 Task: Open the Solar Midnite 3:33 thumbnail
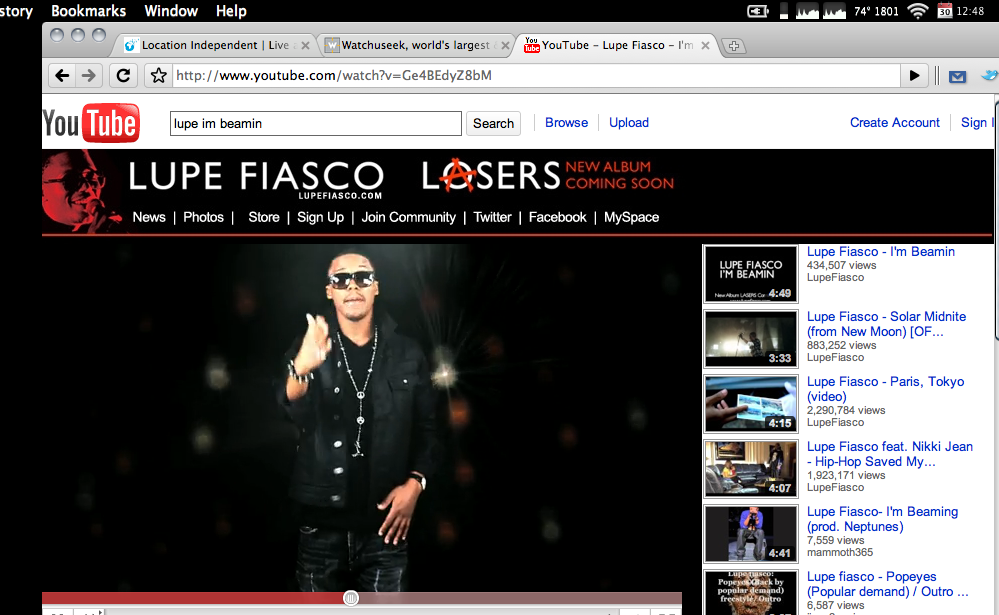point(751,339)
